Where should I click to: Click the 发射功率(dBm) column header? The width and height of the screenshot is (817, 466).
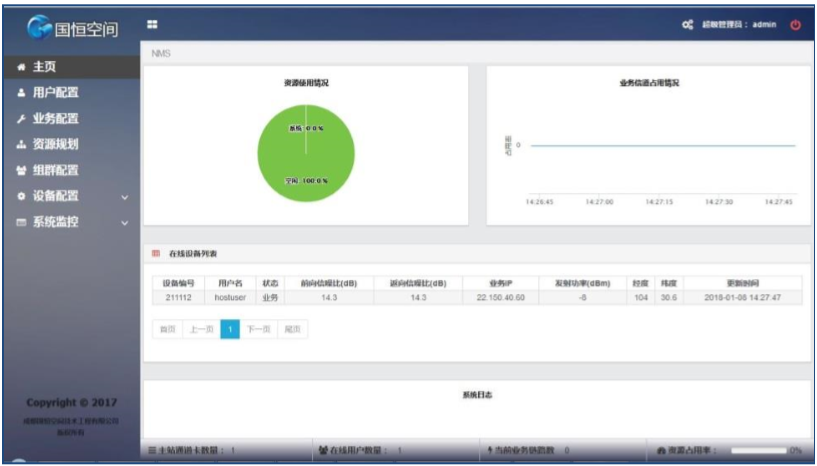coord(583,284)
